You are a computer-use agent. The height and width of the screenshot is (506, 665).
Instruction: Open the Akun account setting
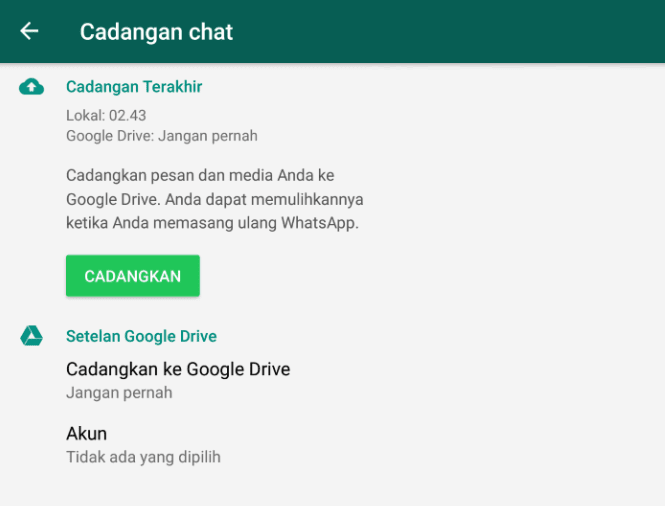tap(332, 445)
